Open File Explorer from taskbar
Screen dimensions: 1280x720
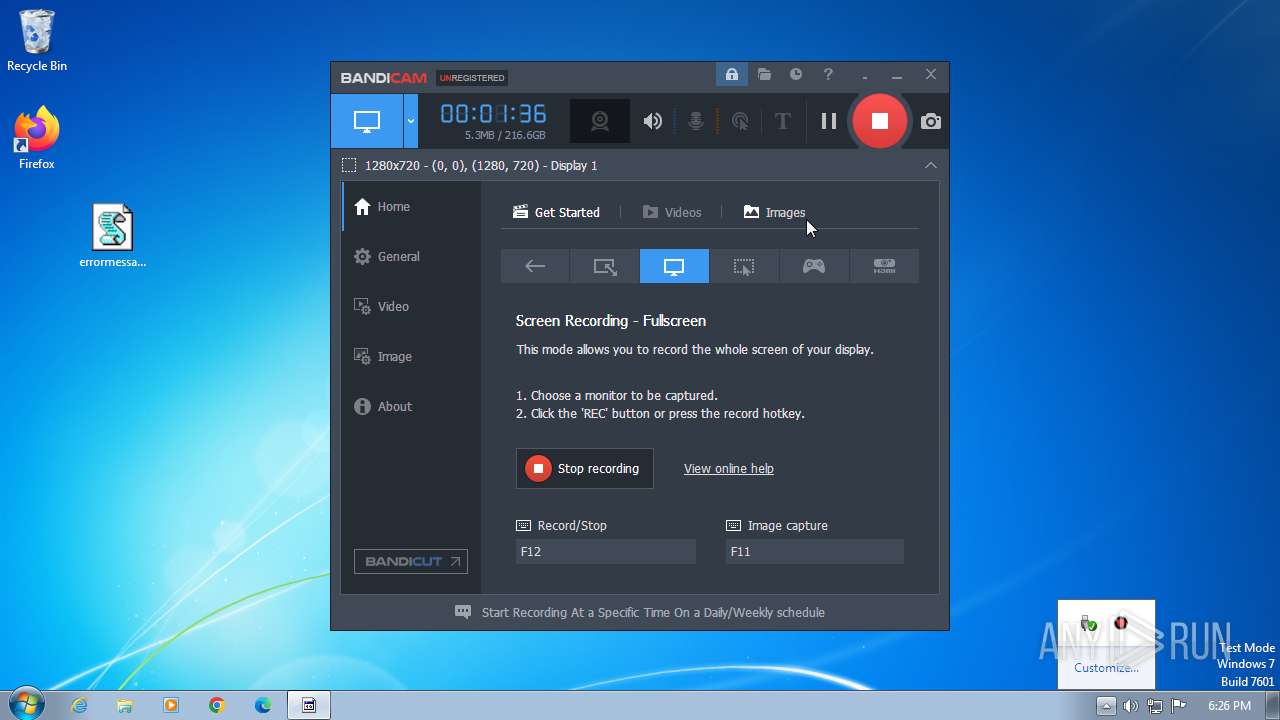pyautogui.click(x=125, y=705)
